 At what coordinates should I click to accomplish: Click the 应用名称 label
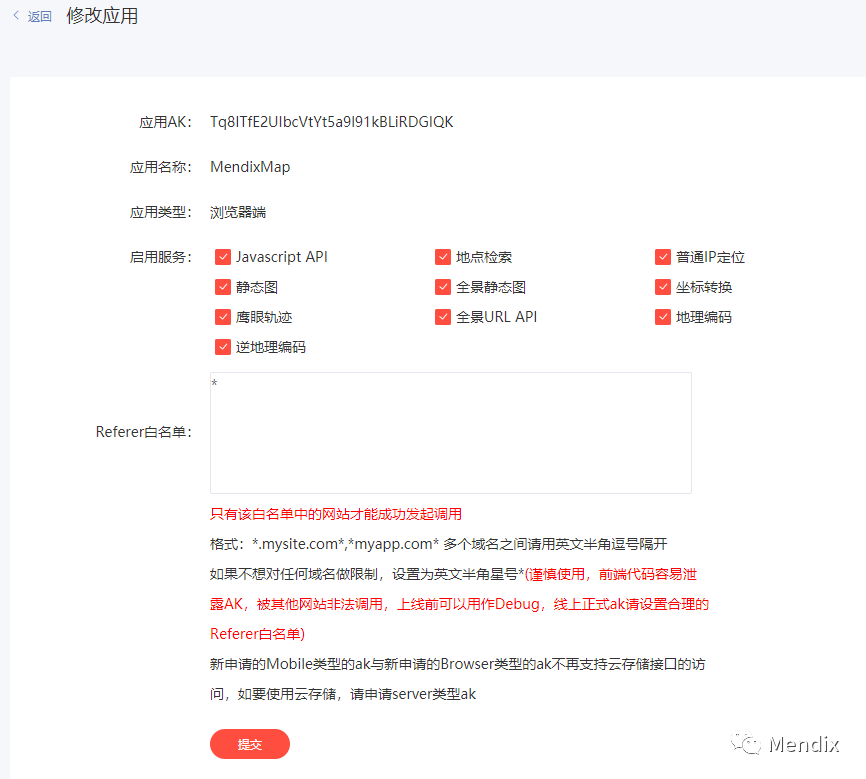pos(161,167)
